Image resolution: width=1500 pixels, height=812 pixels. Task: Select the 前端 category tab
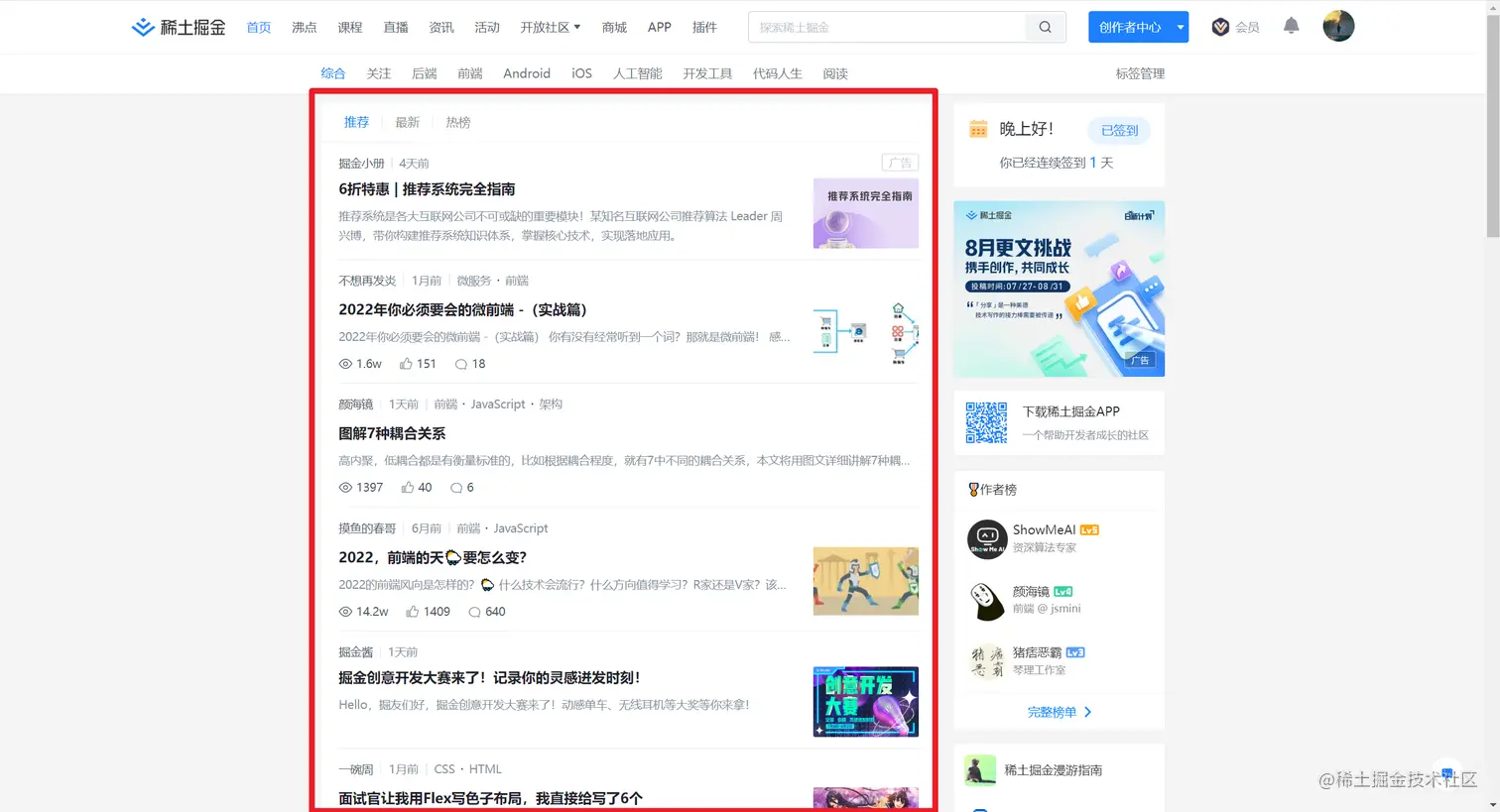(x=469, y=72)
